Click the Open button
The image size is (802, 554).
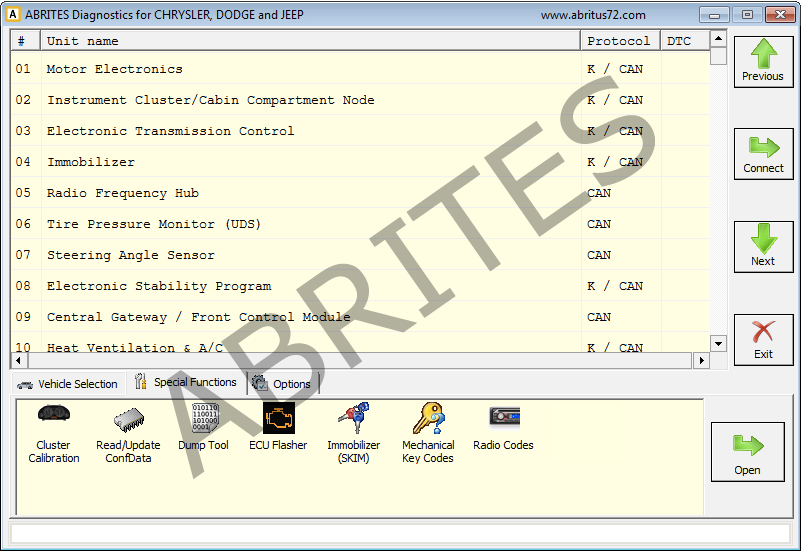pyautogui.click(x=747, y=452)
